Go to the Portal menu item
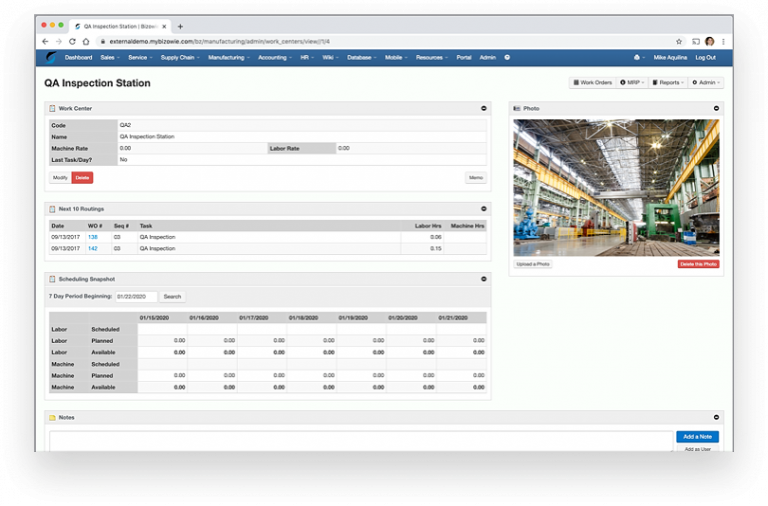 click(x=464, y=57)
